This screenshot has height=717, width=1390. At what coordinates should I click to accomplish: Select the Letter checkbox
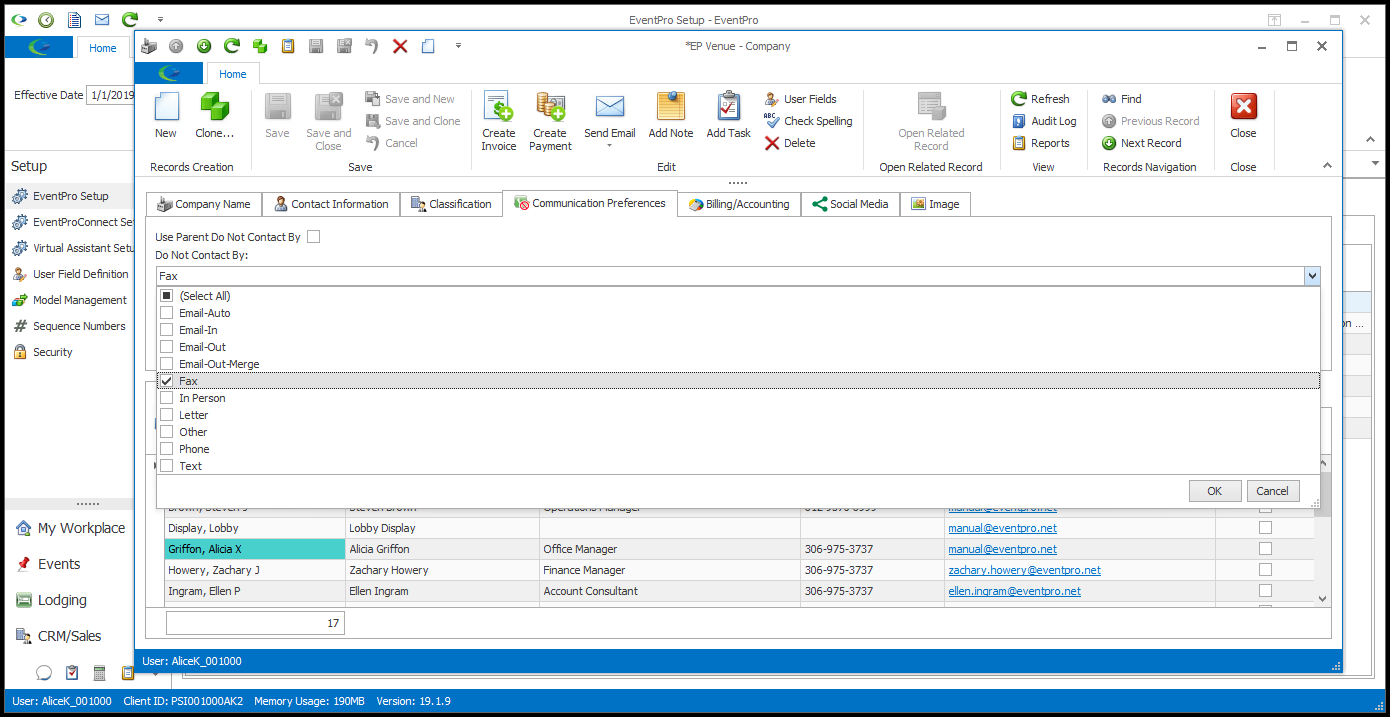[167, 415]
